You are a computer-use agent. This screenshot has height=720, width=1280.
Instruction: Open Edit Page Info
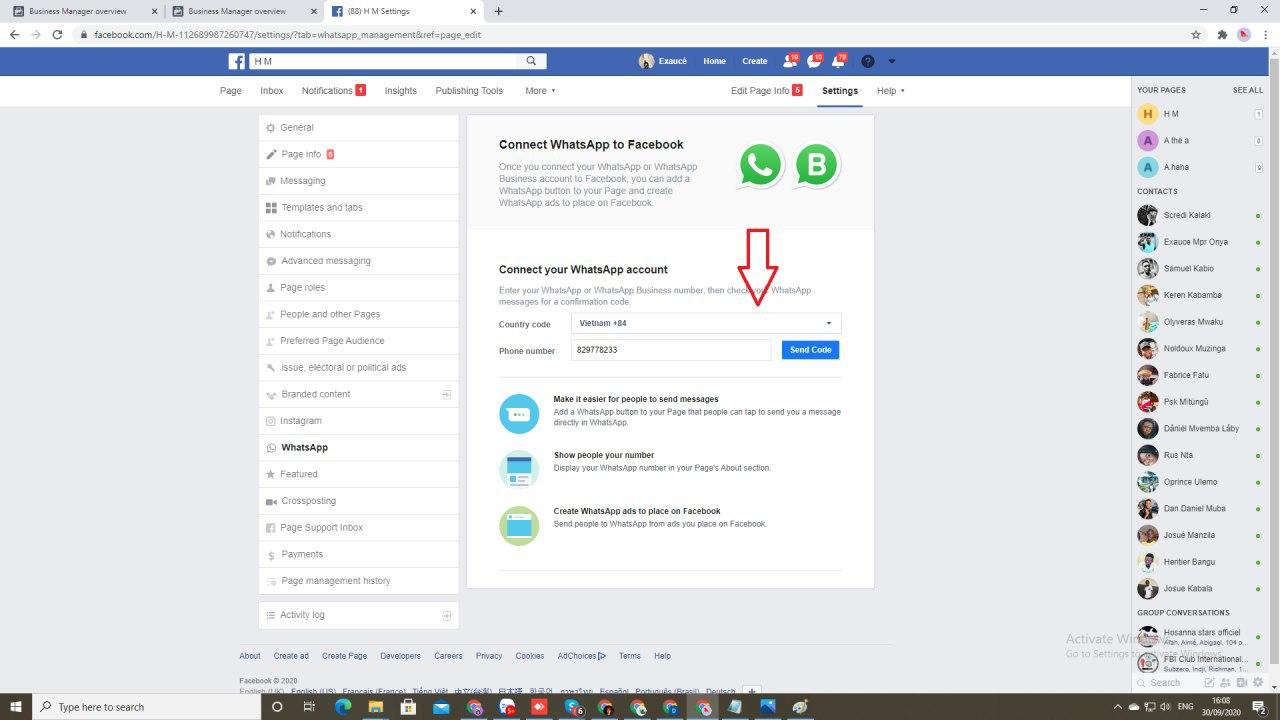pyautogui.click(x=766, y=91)
